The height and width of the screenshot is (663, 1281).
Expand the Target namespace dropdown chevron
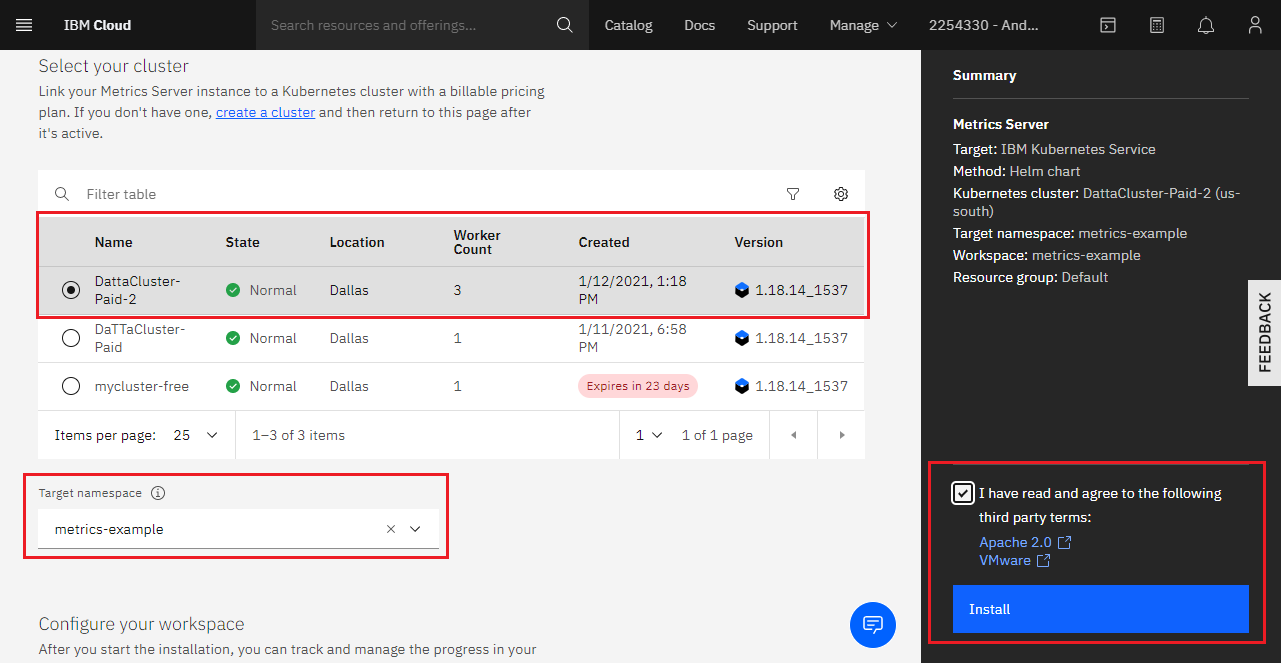pos(416,529)
